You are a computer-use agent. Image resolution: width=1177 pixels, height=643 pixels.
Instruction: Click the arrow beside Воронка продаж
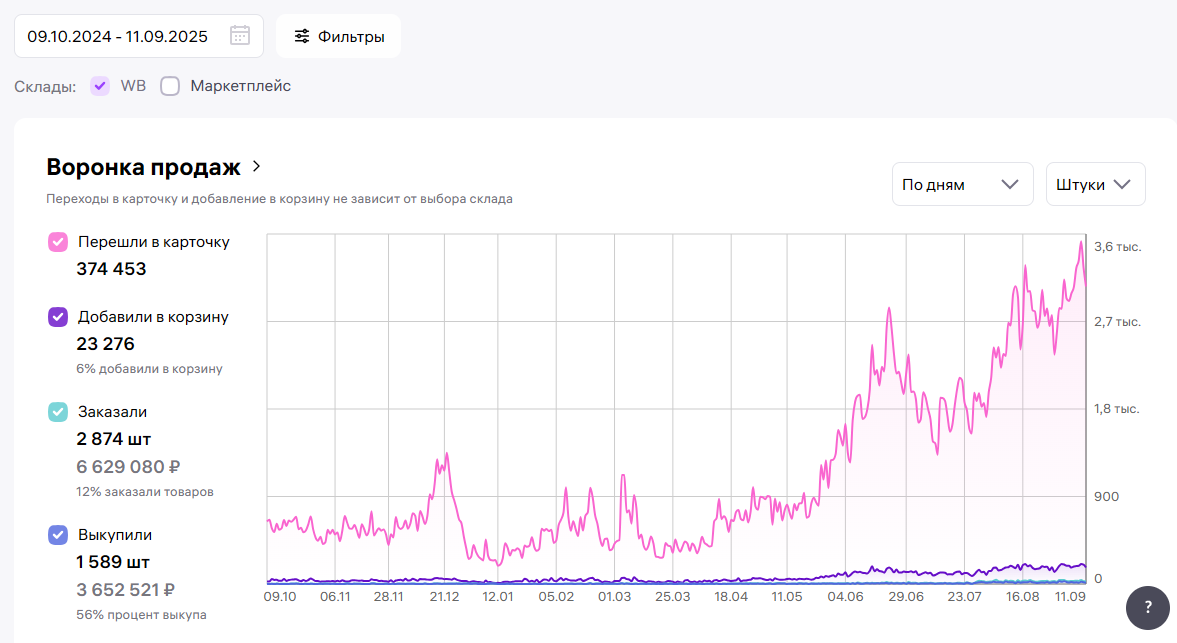tap(256, 166)
